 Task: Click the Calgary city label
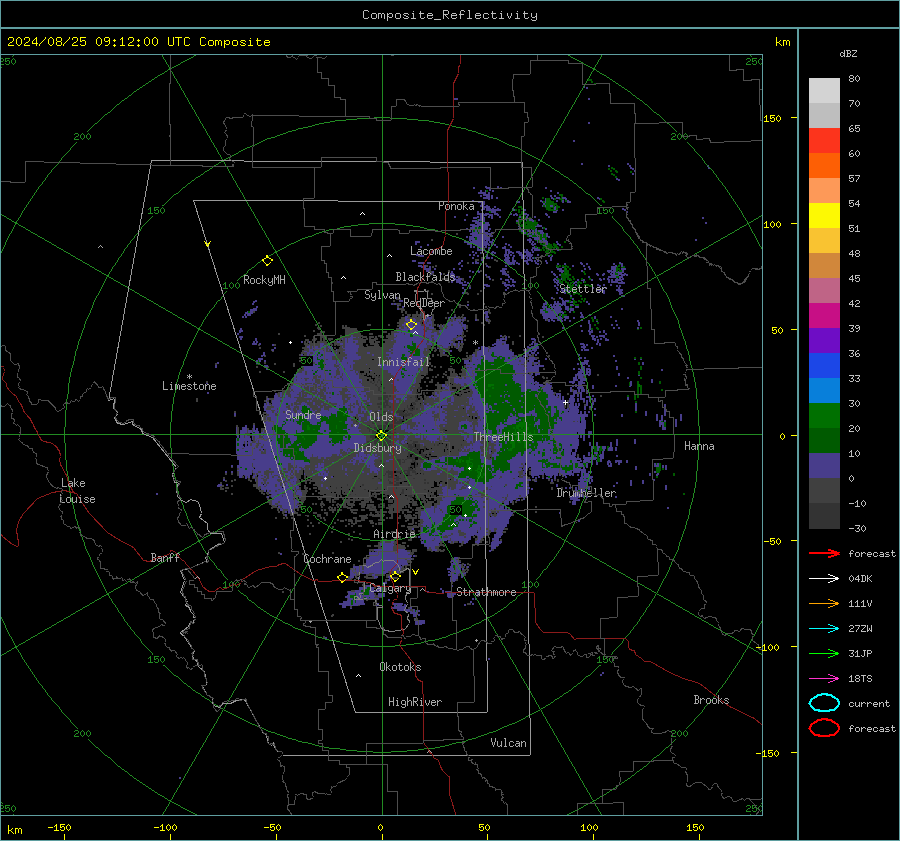(390, 588)
